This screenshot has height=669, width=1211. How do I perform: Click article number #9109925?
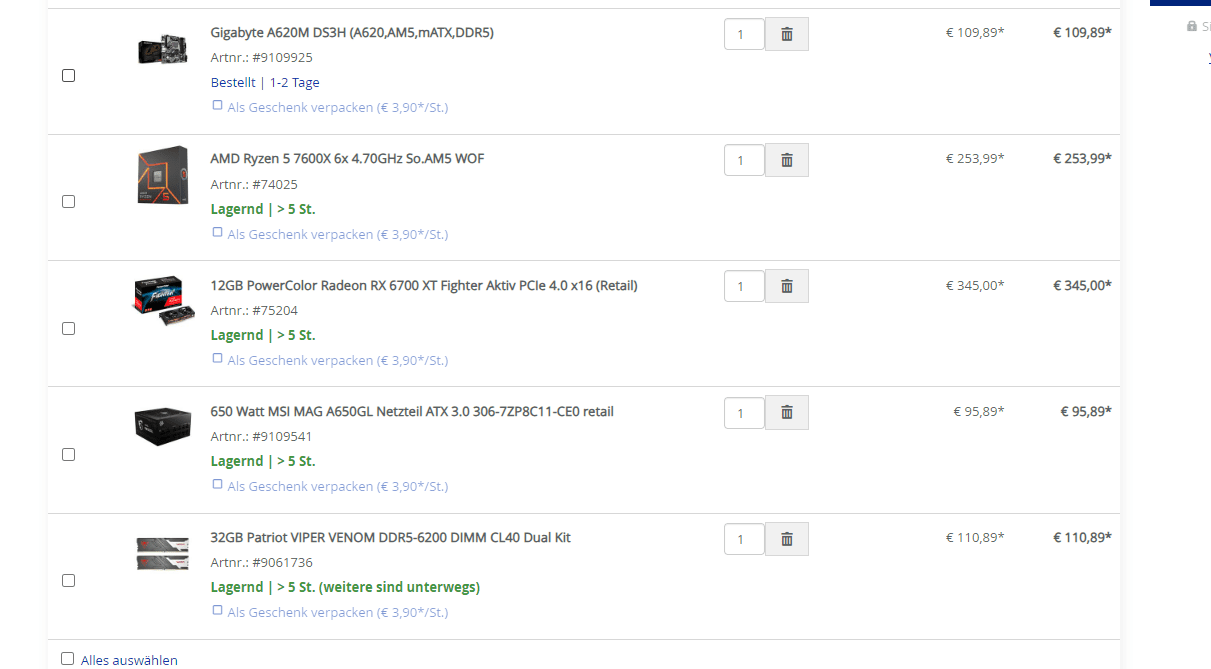282,57
